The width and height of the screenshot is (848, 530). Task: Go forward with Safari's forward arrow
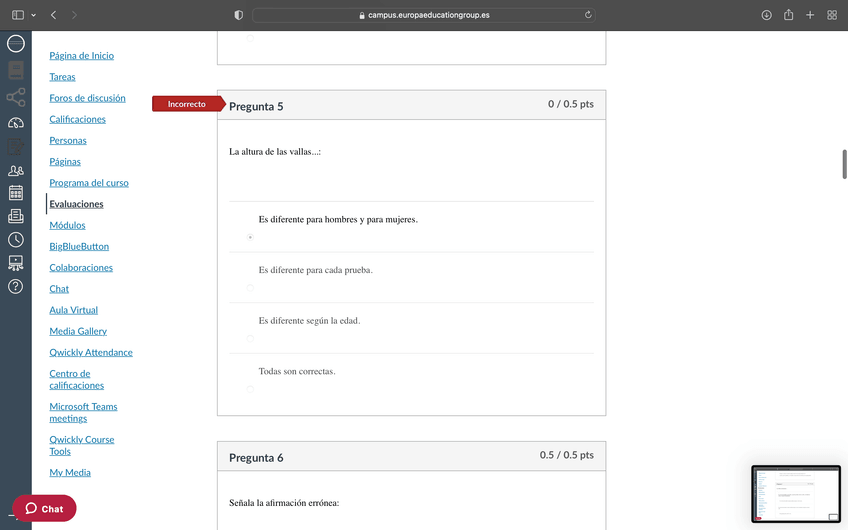click(74, 15)
